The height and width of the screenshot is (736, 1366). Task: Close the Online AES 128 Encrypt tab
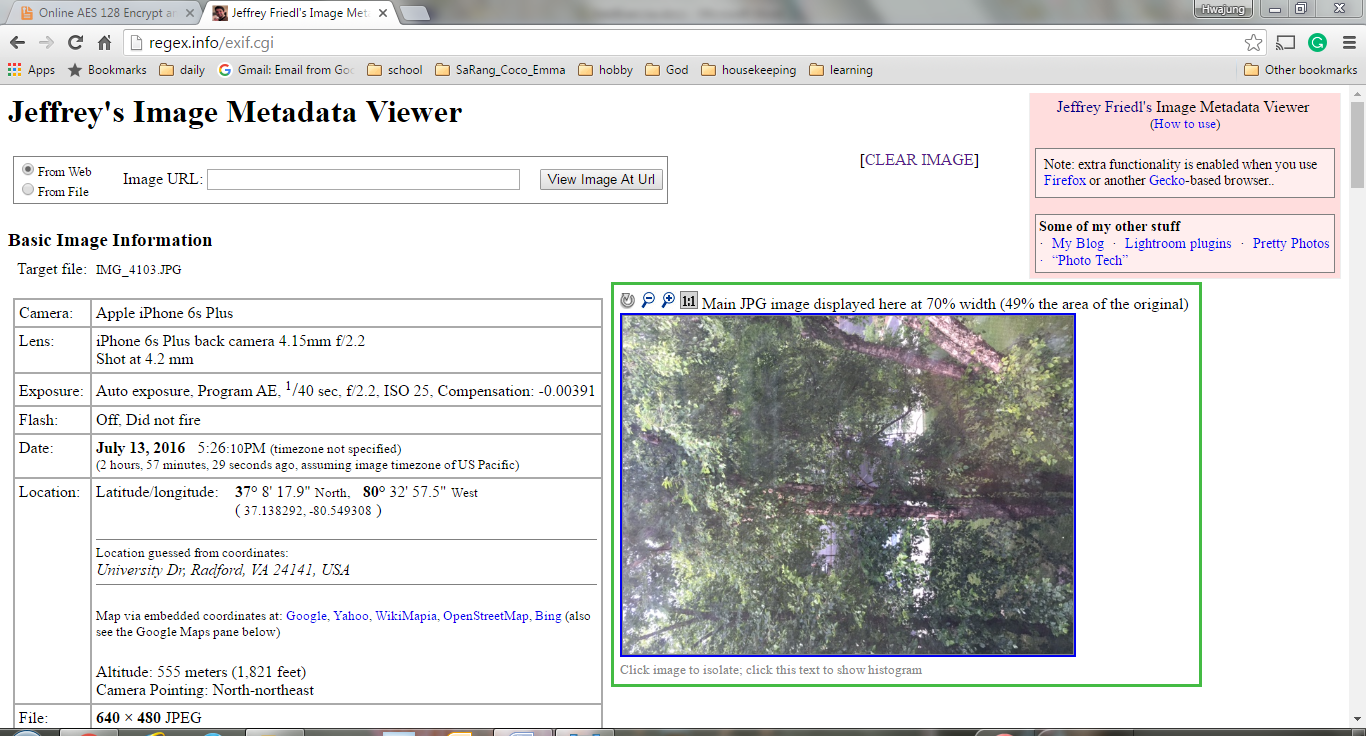pos(192,13)
